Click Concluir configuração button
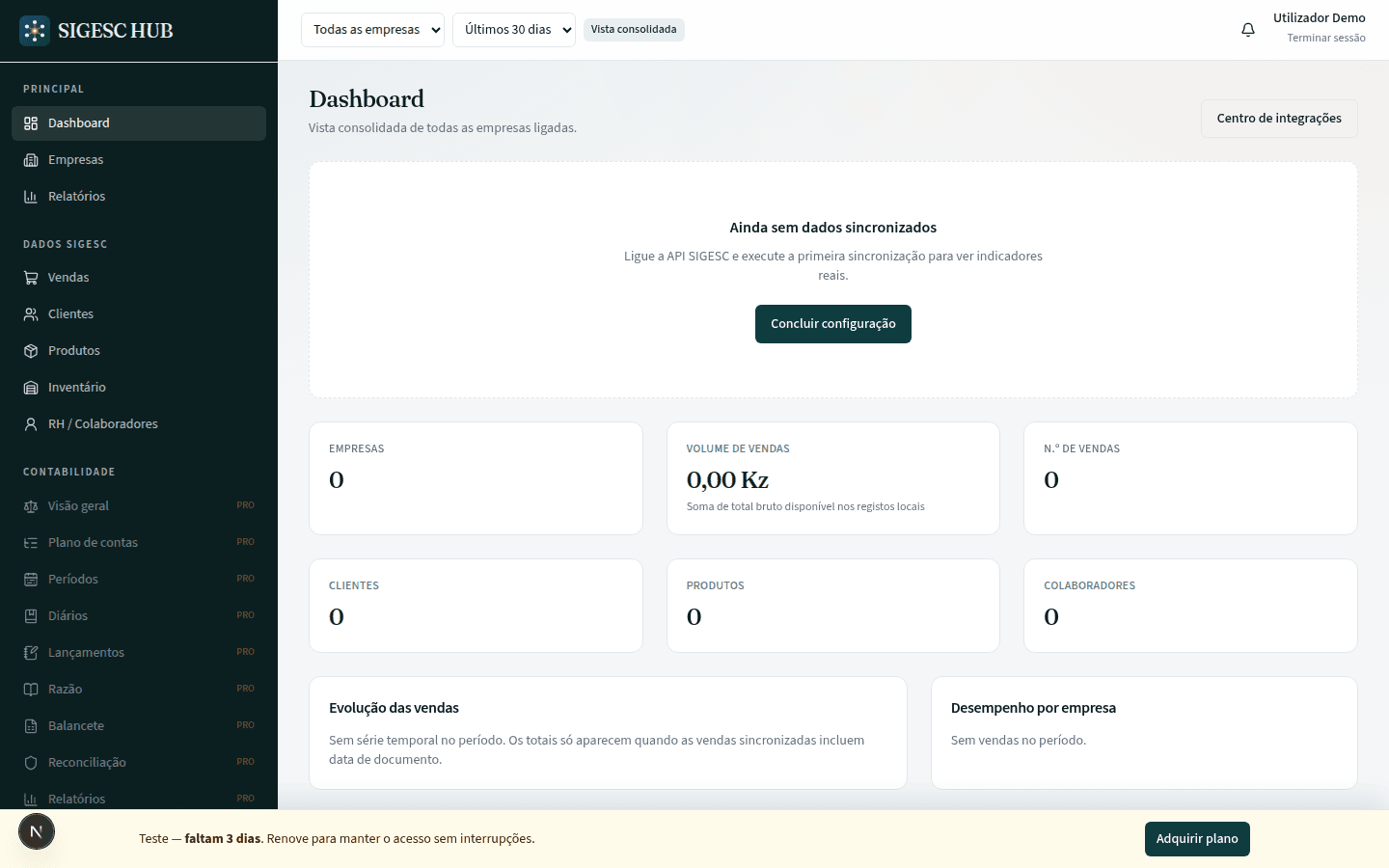Screen dimensions: 1389x868 click(833, 324)
